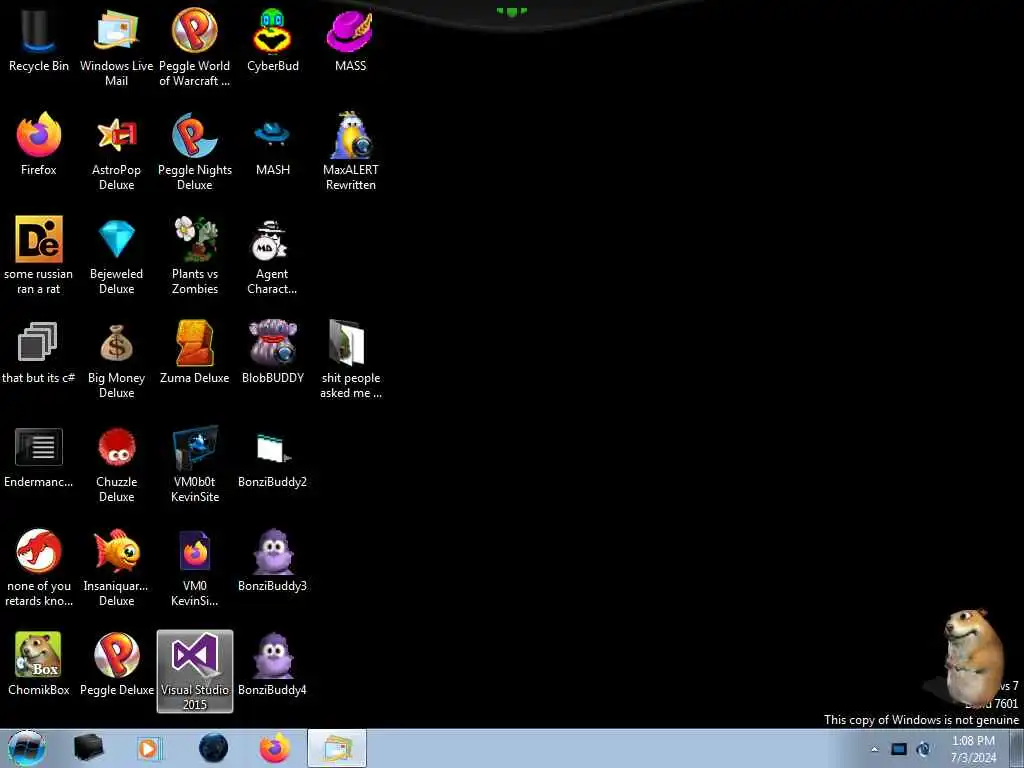This screenshot has width=1024, height=768.
Task: Select Peggle Deluxe desktop icon
Action: coord(116,665)
